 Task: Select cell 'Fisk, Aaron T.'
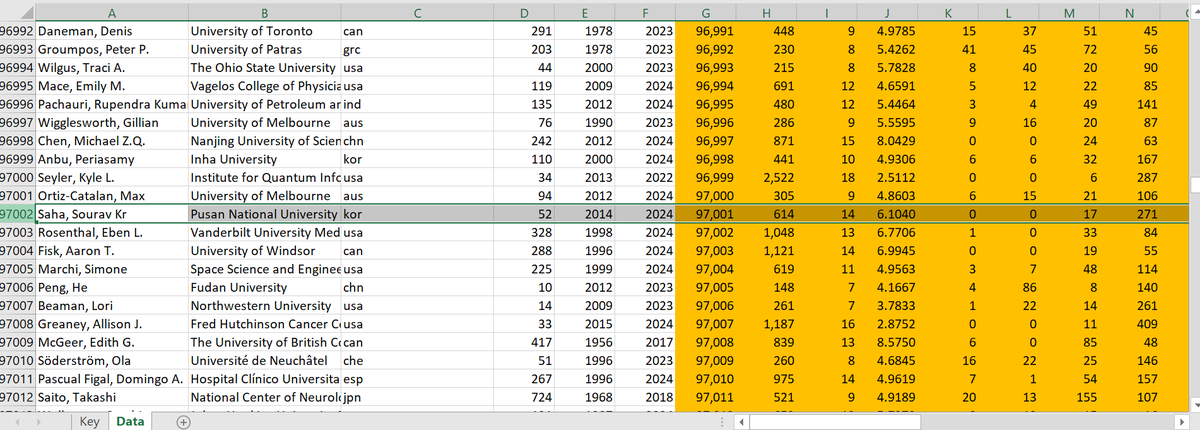[110, 250]
